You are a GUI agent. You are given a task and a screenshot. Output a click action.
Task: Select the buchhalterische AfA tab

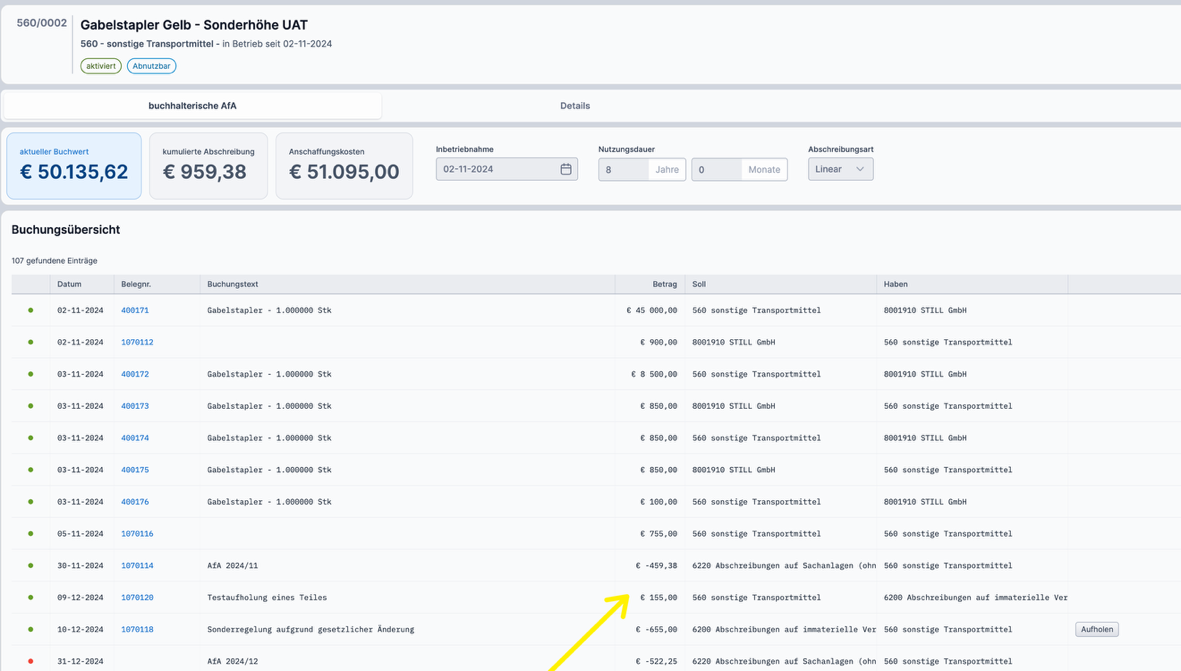(x=192, y=106)
